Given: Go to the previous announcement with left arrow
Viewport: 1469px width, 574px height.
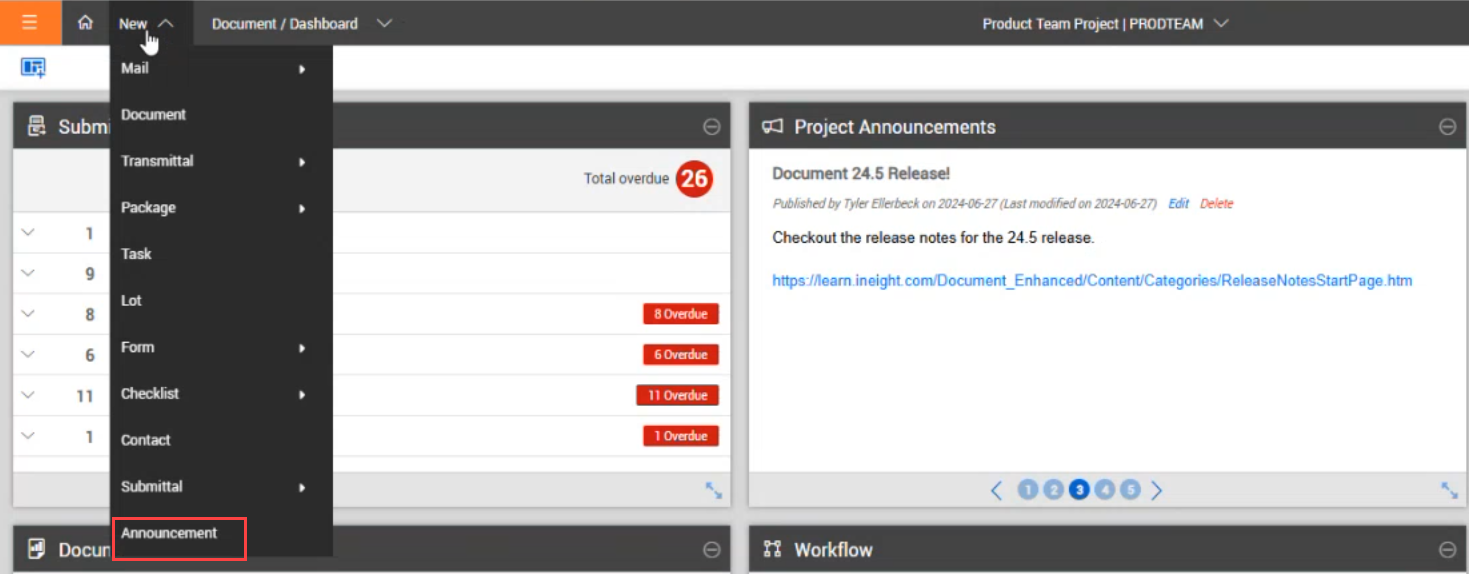Looking at the screenshot, I should coord(996,490).
